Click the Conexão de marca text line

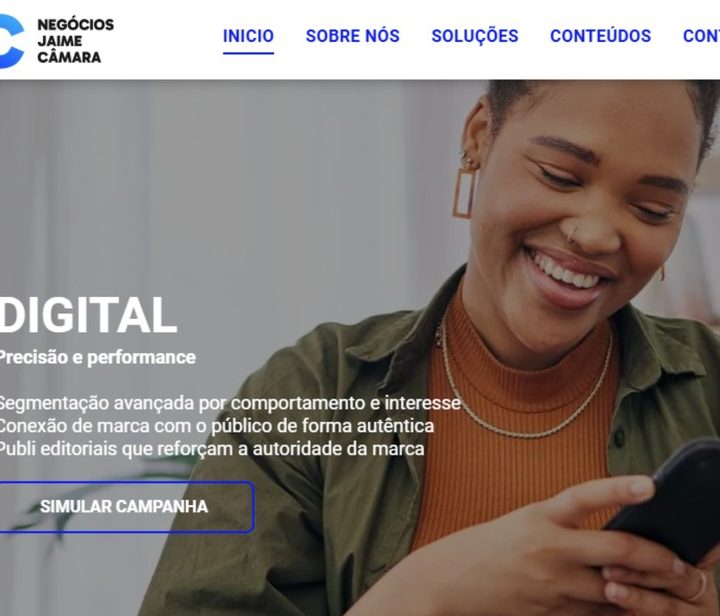pyautogui.click(x=217, y=426)
